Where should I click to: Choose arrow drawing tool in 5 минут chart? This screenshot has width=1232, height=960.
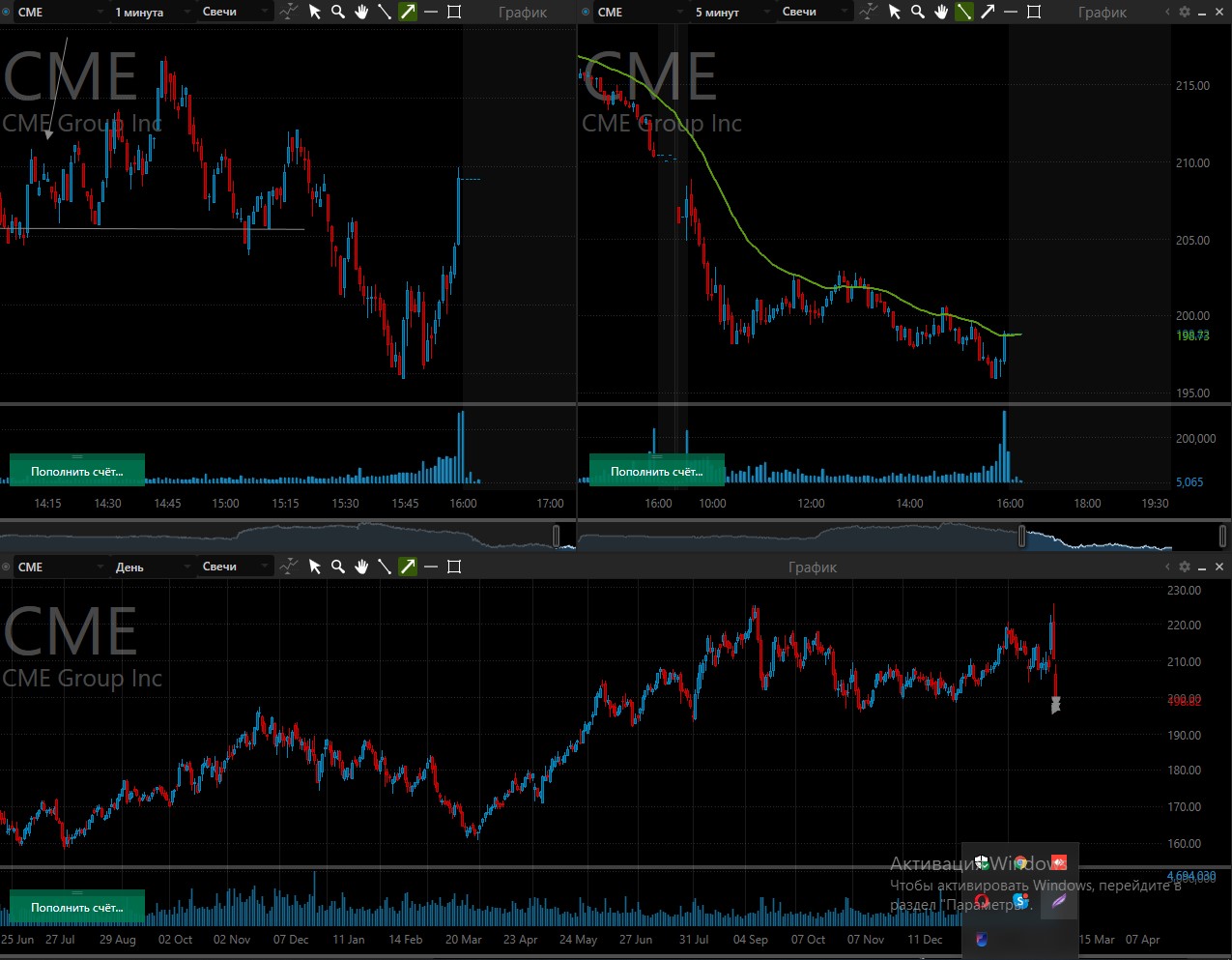click(x=988, y=12)
